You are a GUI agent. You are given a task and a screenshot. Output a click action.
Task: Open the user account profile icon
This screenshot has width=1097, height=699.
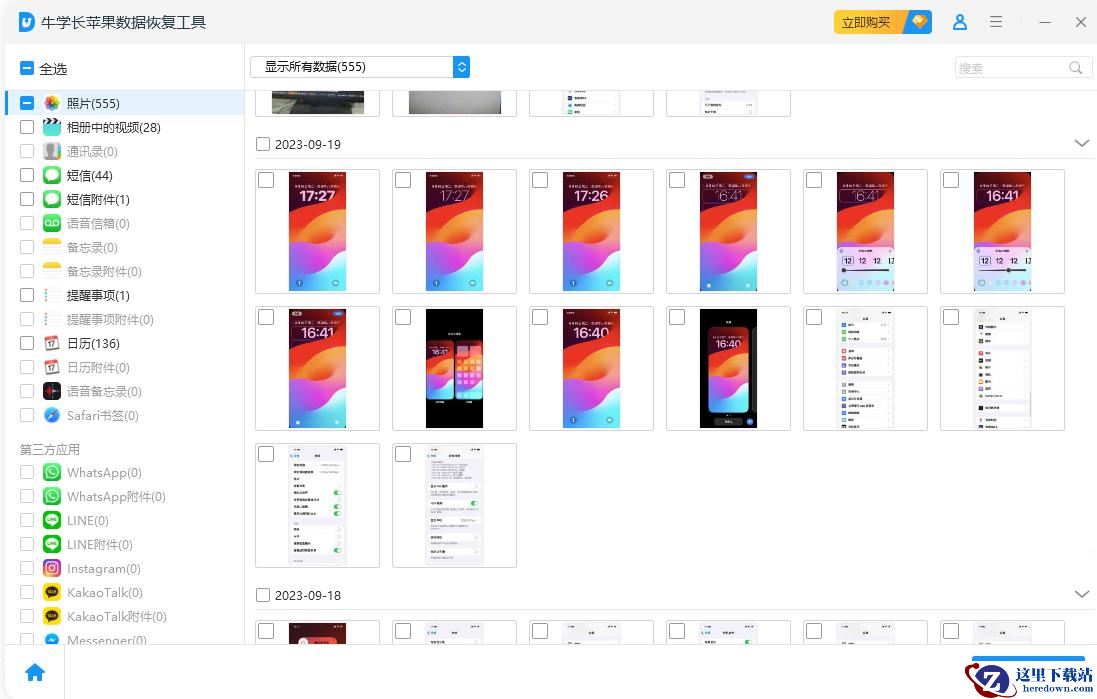click(960, 22)
